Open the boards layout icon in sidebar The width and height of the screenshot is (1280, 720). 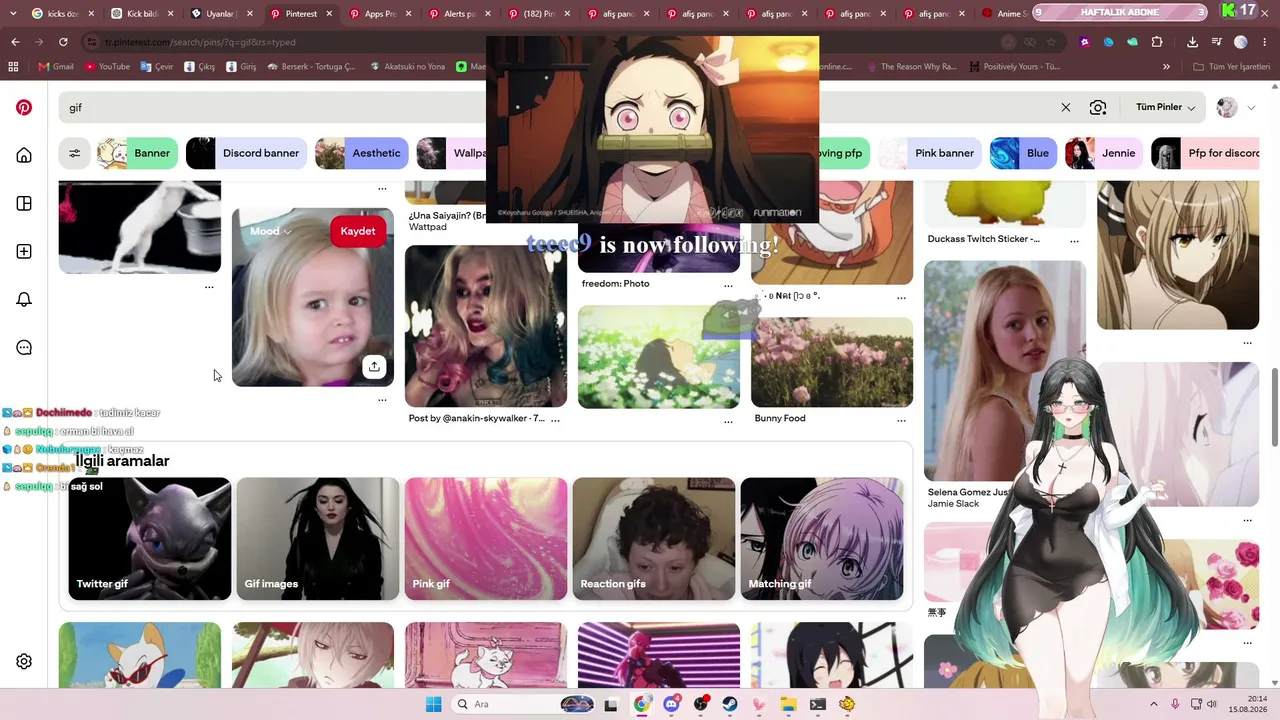coord(24,203)
